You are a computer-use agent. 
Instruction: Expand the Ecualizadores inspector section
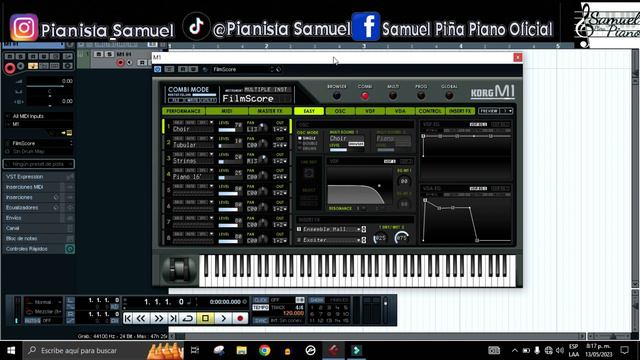point(38,207)
